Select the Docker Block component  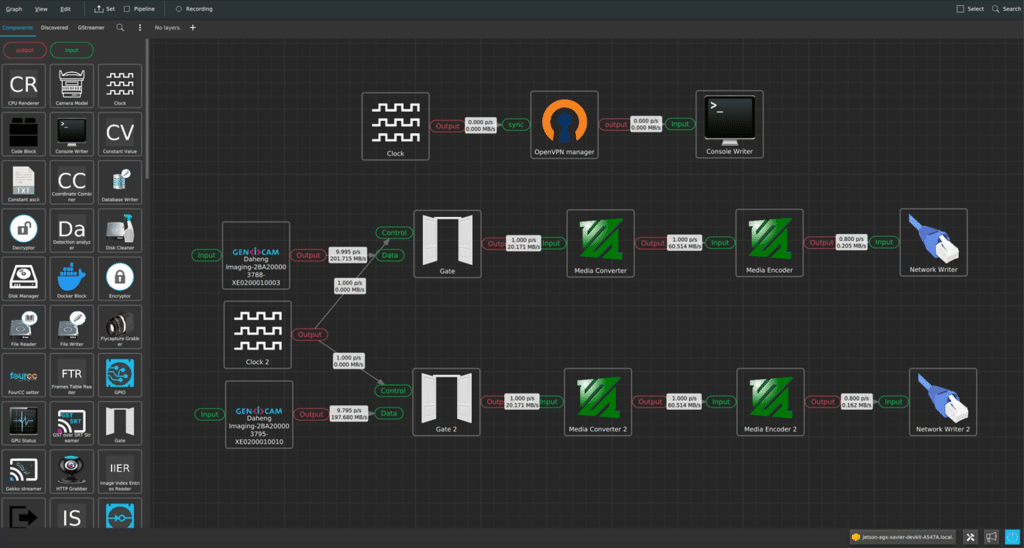[71, 278]
